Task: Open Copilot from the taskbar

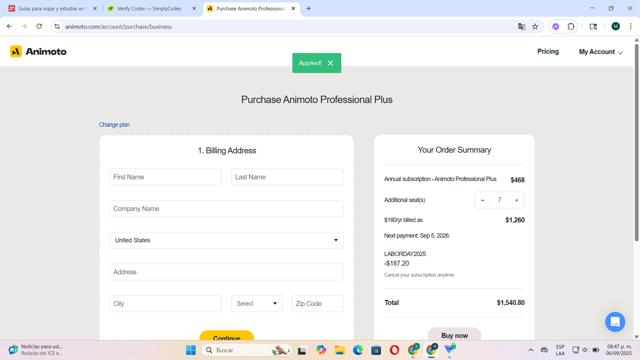Action: pyautogui.click(x=321, y=350)
